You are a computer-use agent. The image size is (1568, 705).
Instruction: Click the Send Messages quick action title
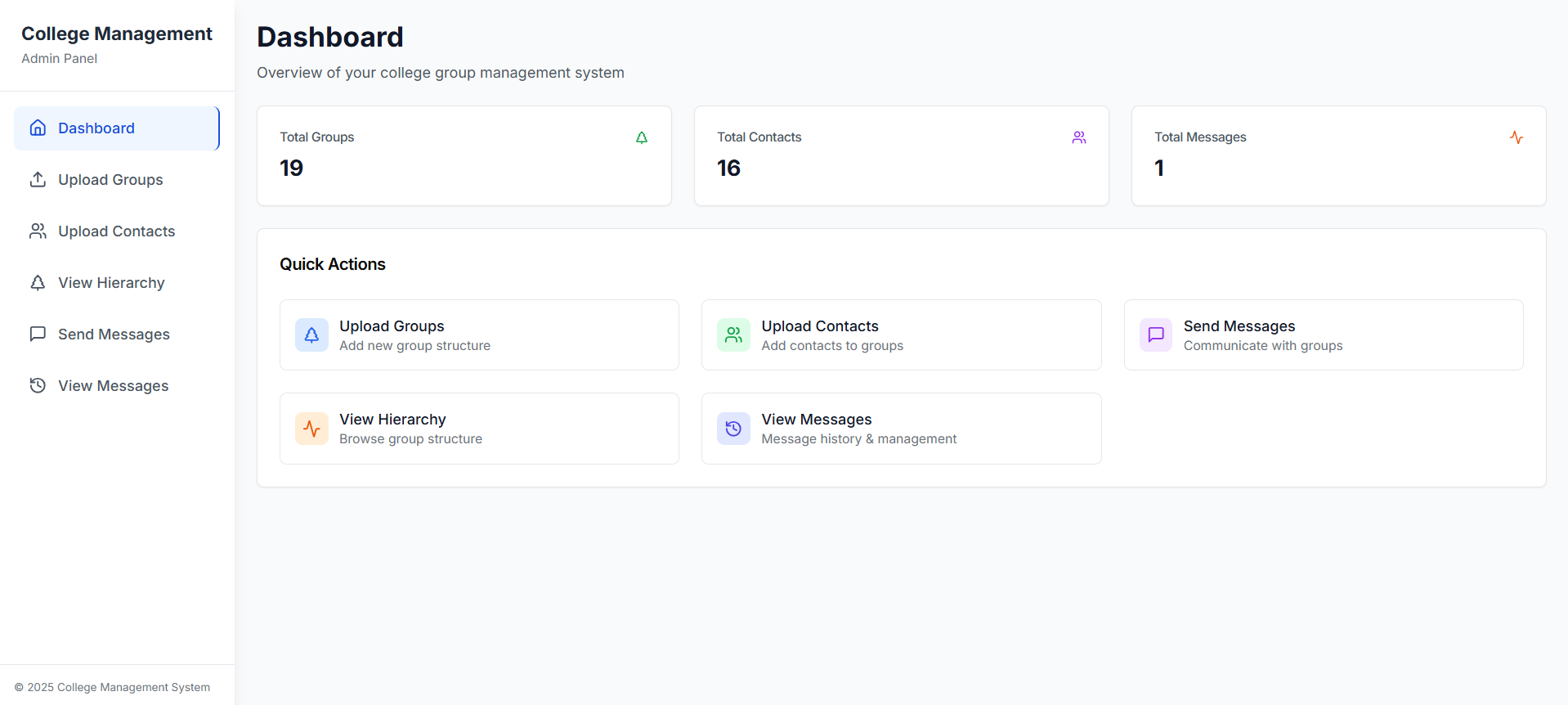[1239, 326]
